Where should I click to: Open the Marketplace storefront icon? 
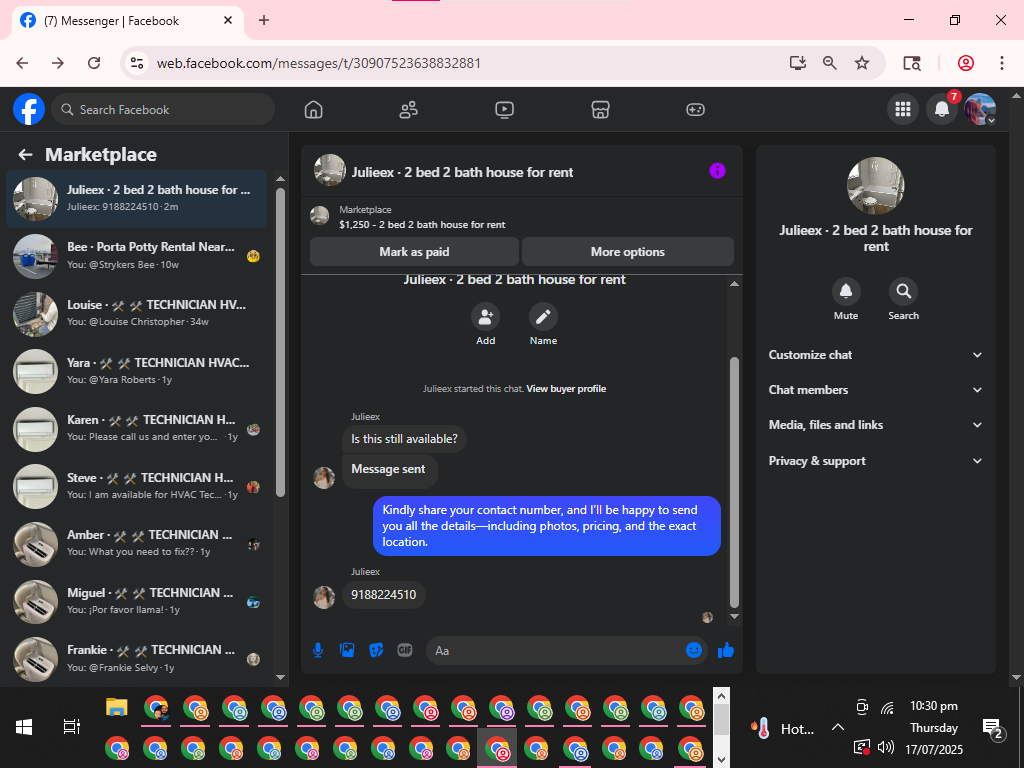(x=600, y=110)
